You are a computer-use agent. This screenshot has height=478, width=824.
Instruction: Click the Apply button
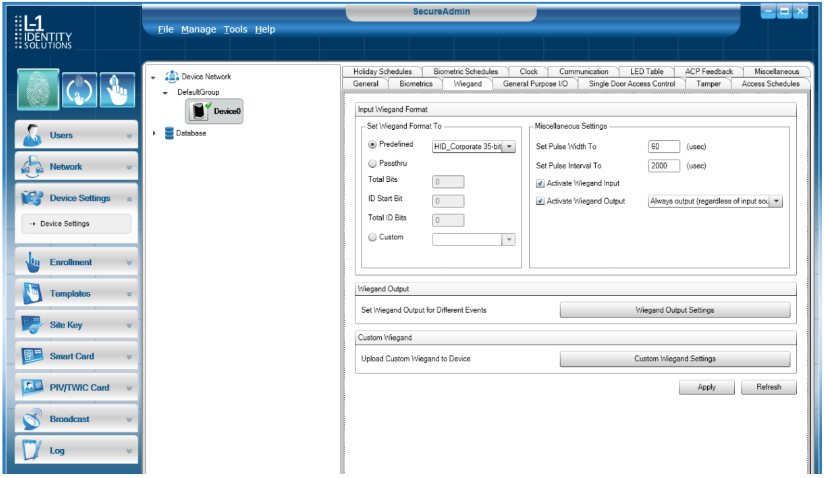point(706,387)
